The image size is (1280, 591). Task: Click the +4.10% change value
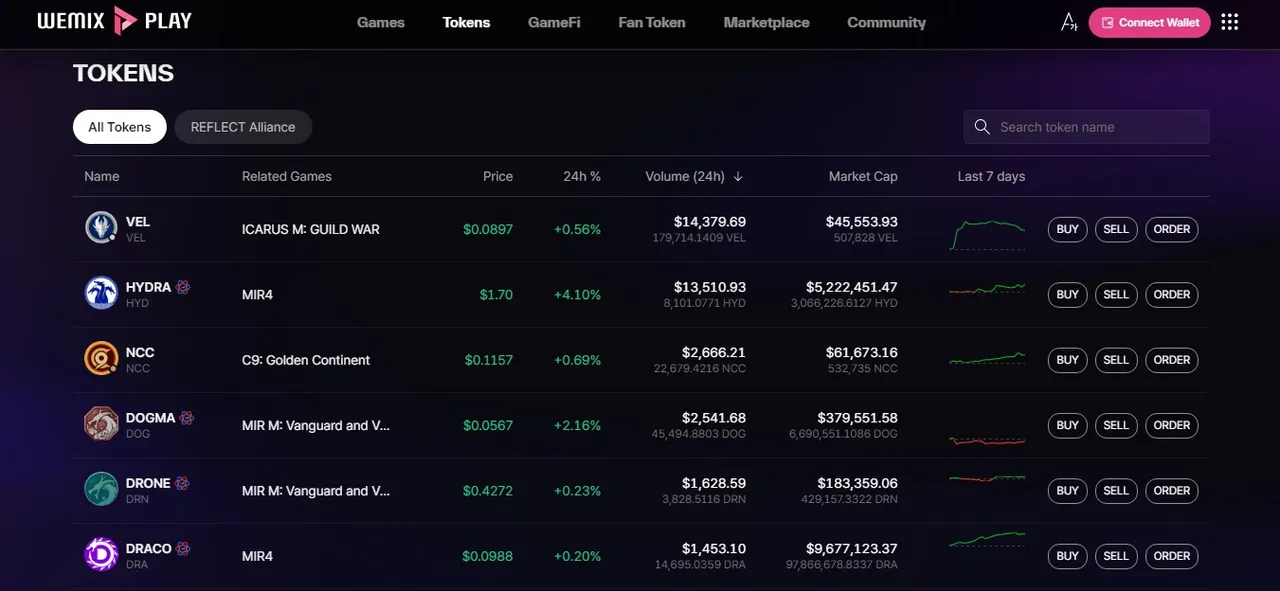pyautogui.click(x=577, y=295)
